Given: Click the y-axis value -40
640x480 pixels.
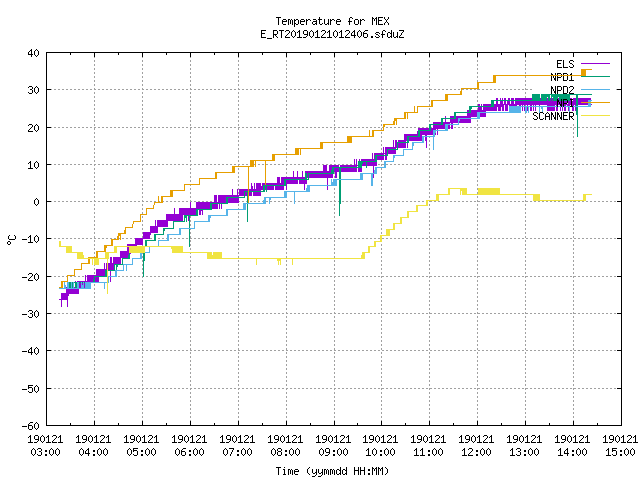Looking at the screenshot, I should [x=31, y=351].
